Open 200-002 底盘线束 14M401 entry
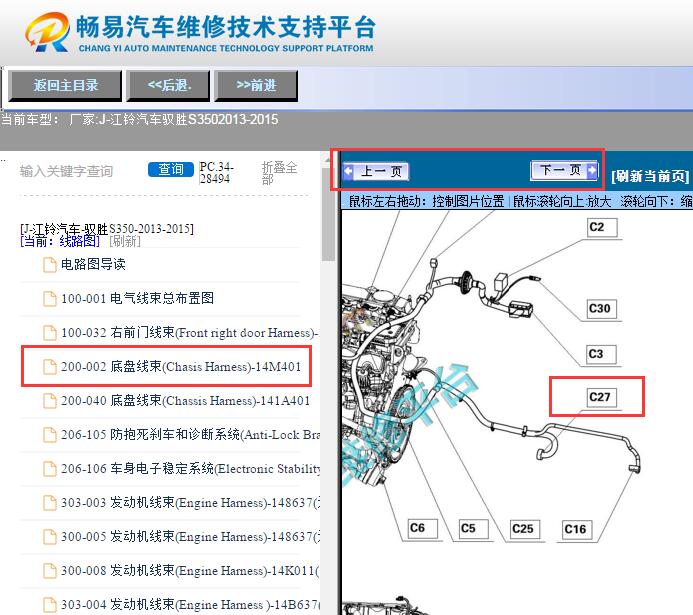 (x=181, y=366)
